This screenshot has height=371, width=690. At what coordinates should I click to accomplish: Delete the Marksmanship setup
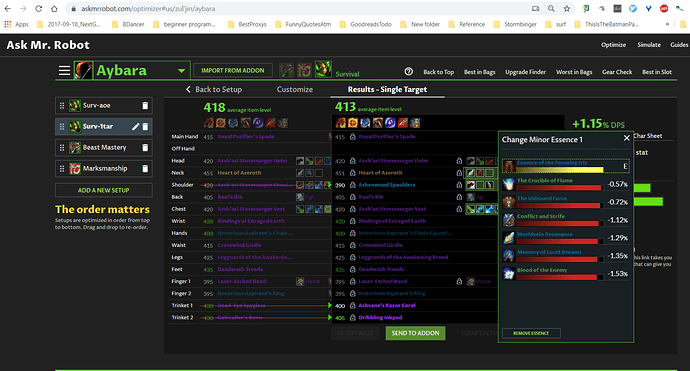tap(145, 169)
